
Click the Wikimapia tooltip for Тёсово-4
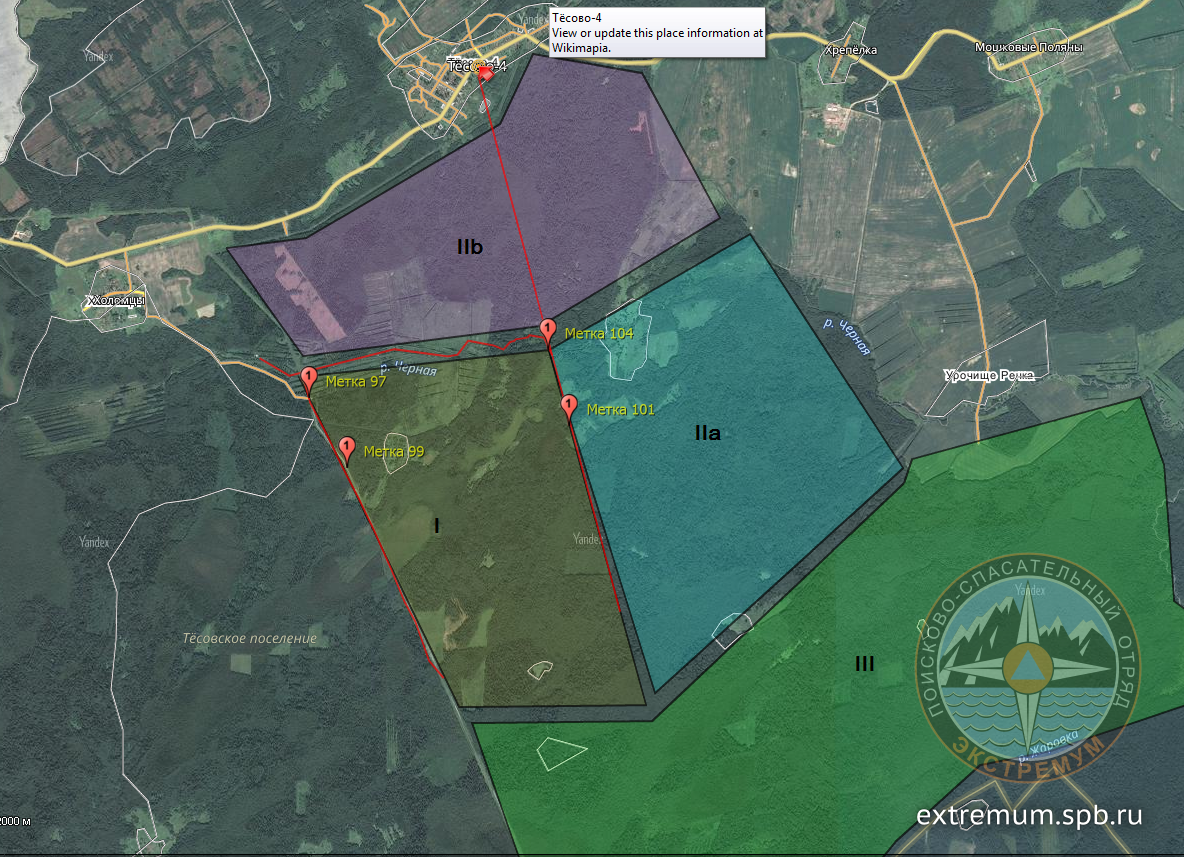point(657,32)
